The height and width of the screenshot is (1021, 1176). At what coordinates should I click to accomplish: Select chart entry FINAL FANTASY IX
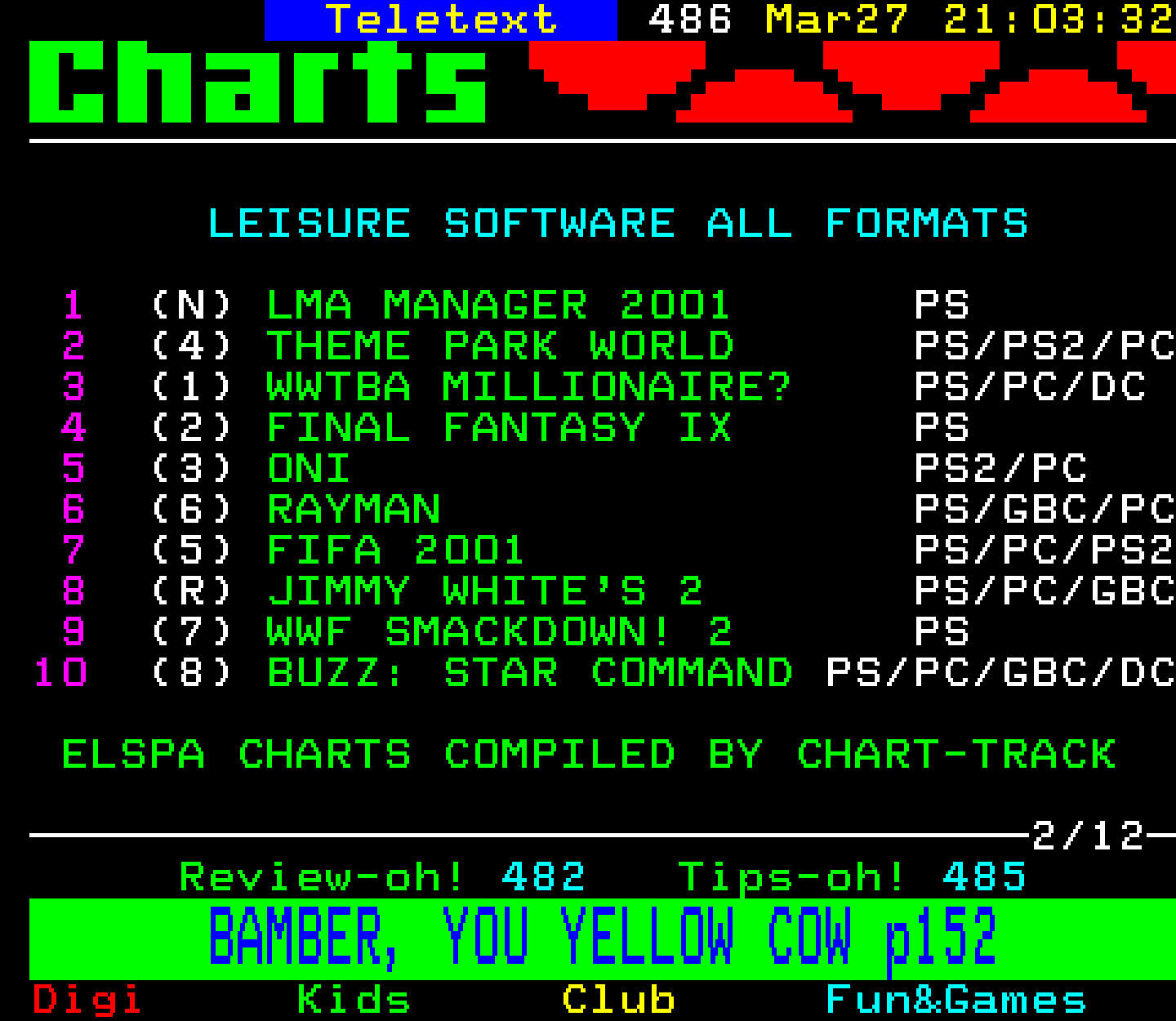[499, 428]
